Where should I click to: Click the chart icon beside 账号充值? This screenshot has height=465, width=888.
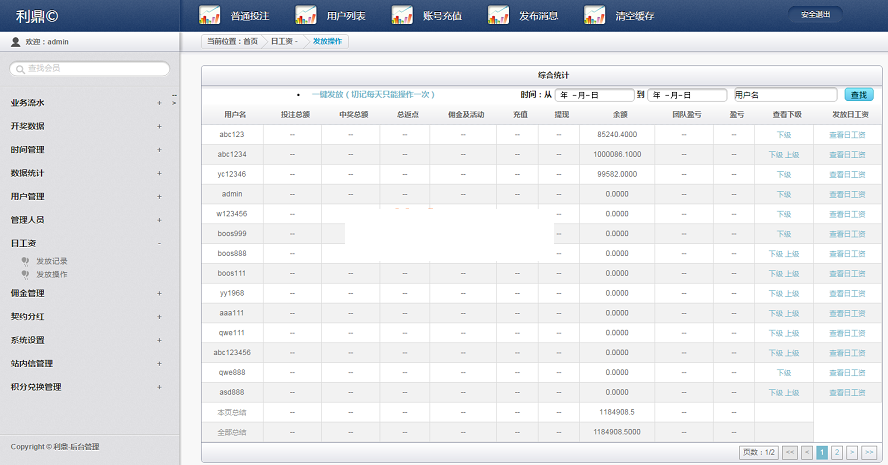coord(402,15)
